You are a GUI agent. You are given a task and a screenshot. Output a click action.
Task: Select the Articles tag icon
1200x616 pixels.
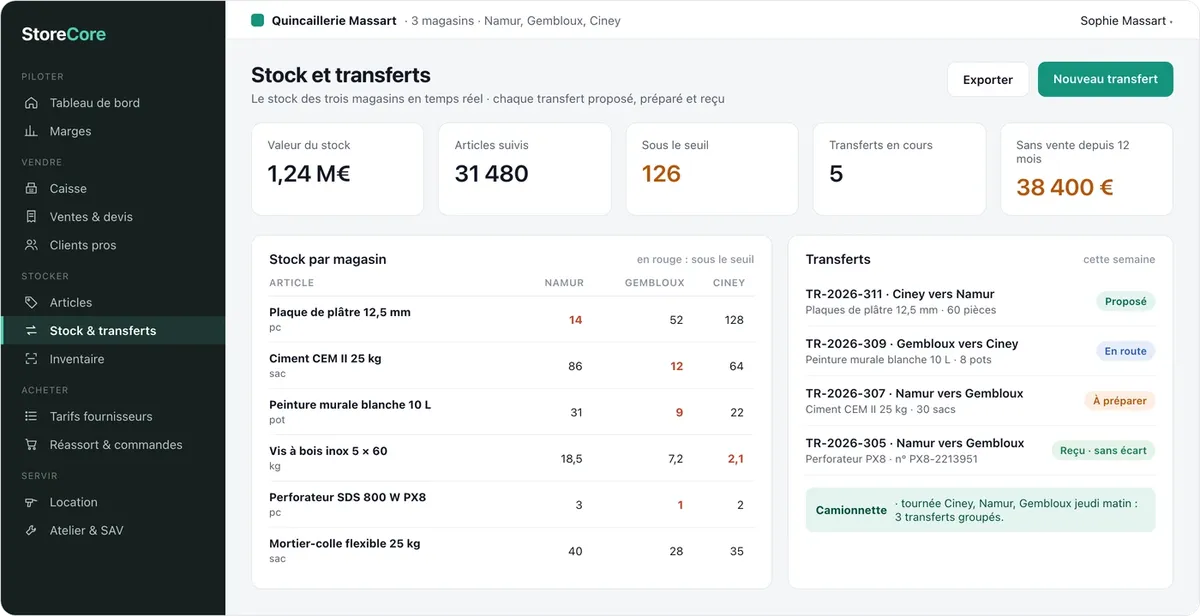(31, 302)
